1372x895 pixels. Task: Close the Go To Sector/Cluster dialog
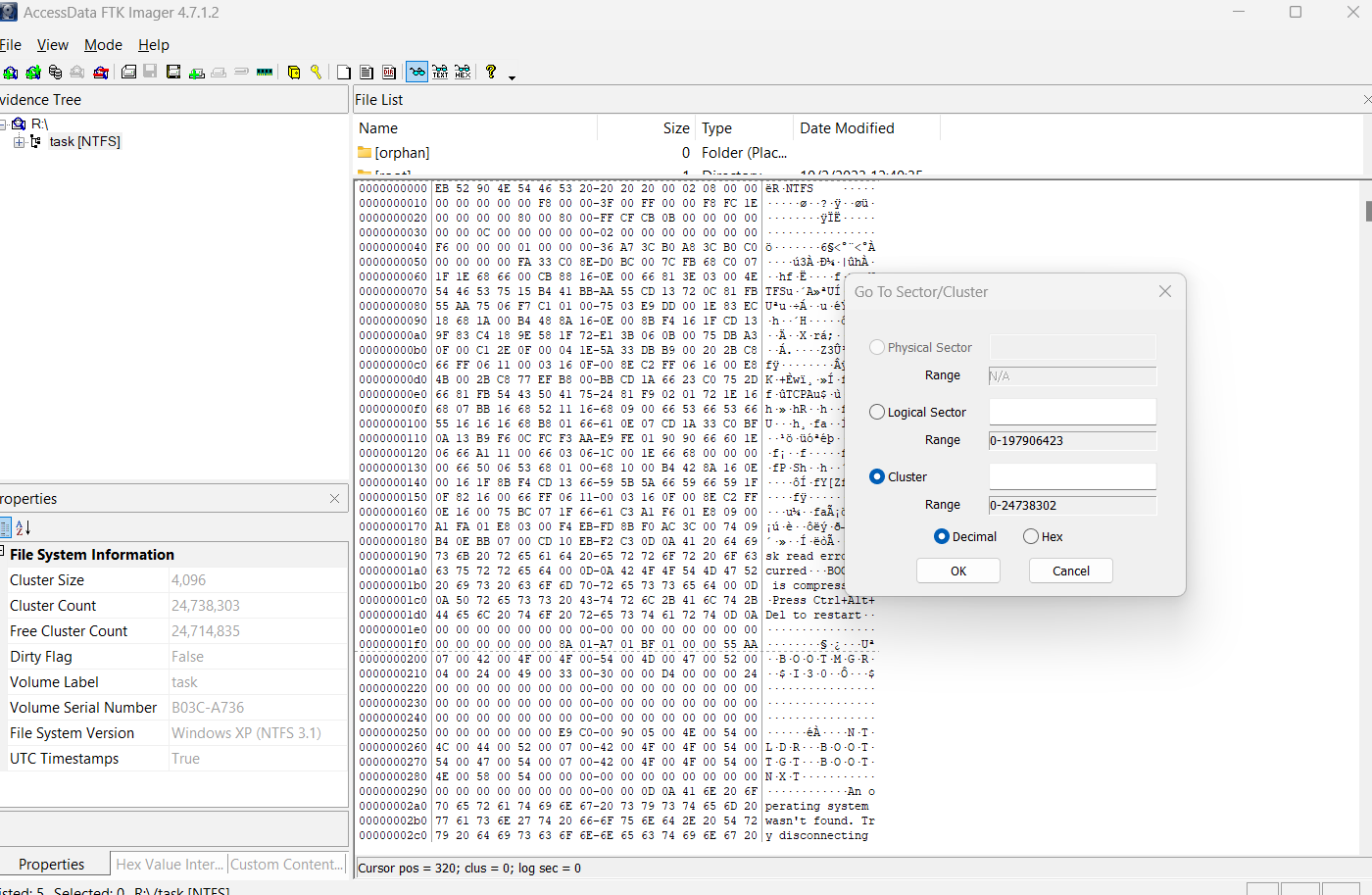(x=1165, y=291)
